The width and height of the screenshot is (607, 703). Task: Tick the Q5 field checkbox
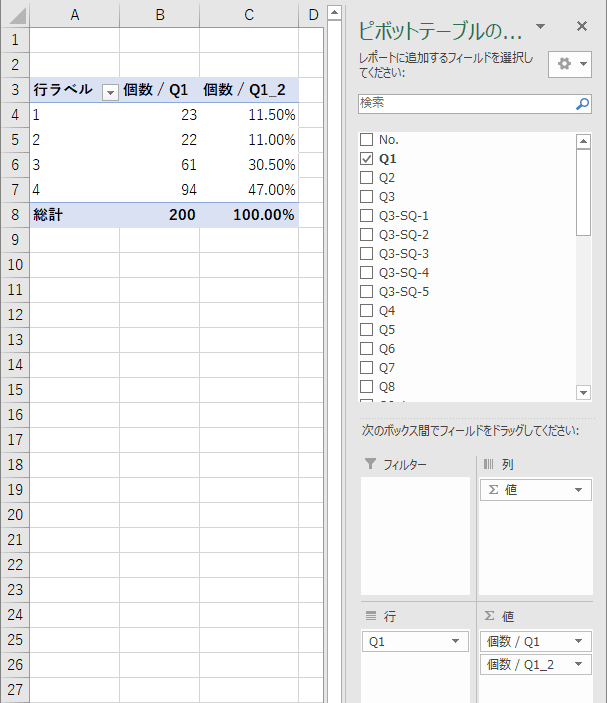point(366,330)
